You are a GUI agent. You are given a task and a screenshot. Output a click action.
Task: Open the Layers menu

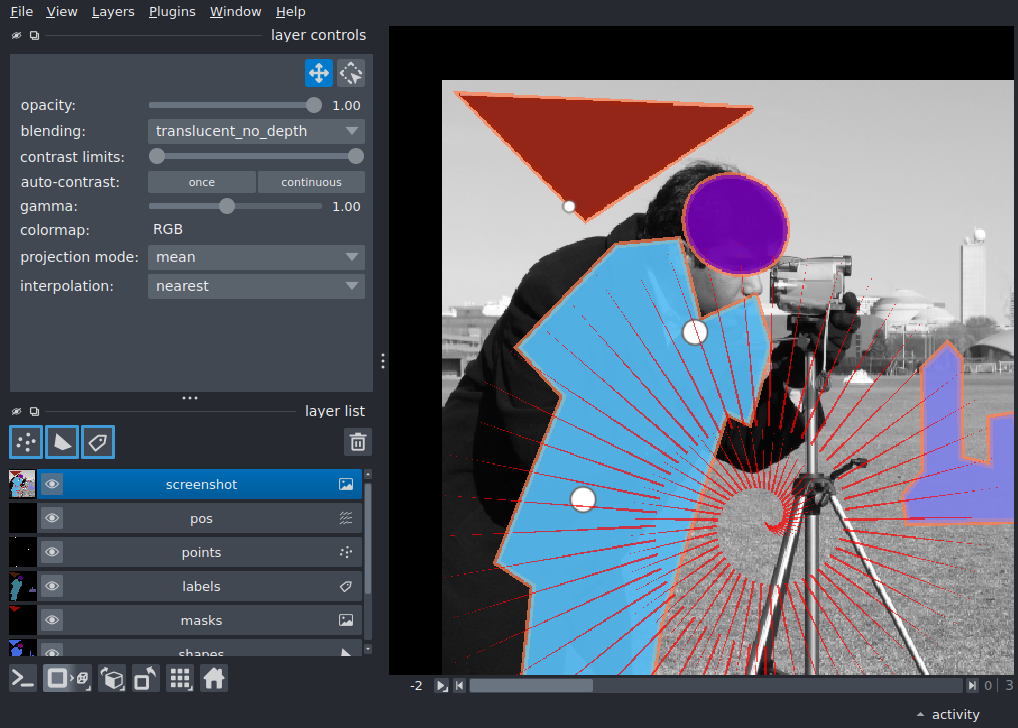[113, 12]
